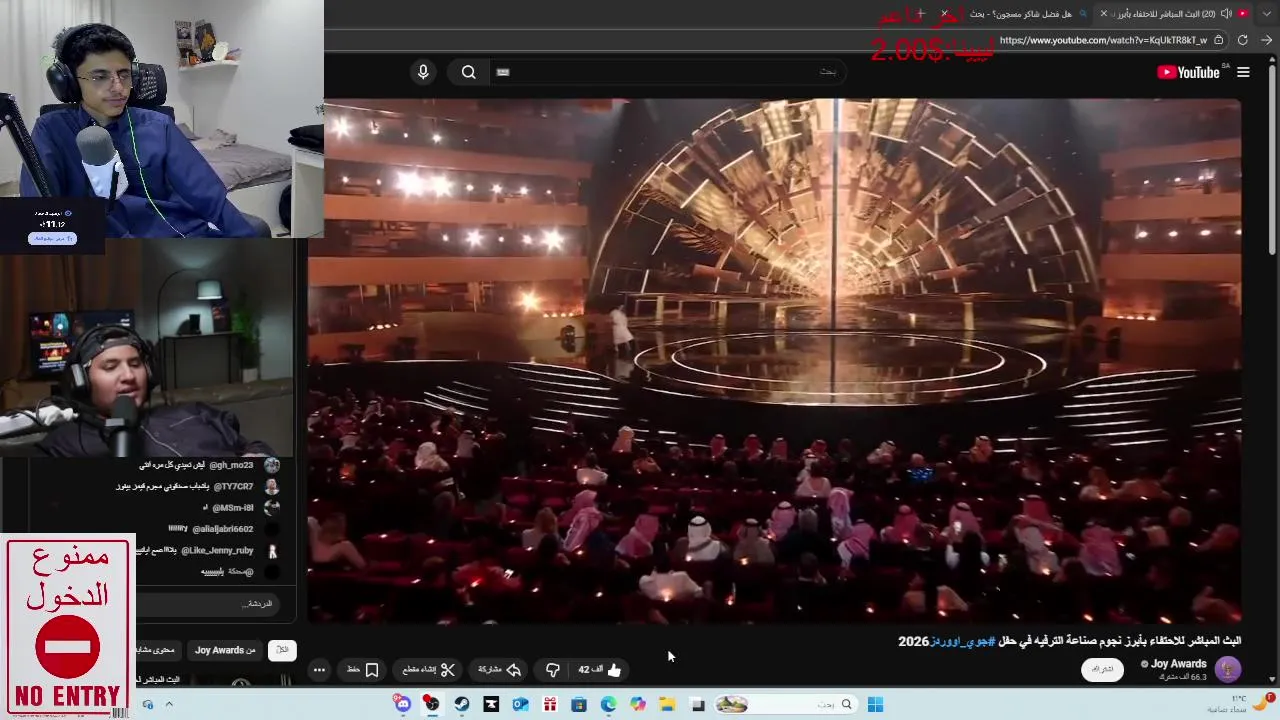
Task: Save the video with the bookmark button
Action: click(x=363, y=670)
